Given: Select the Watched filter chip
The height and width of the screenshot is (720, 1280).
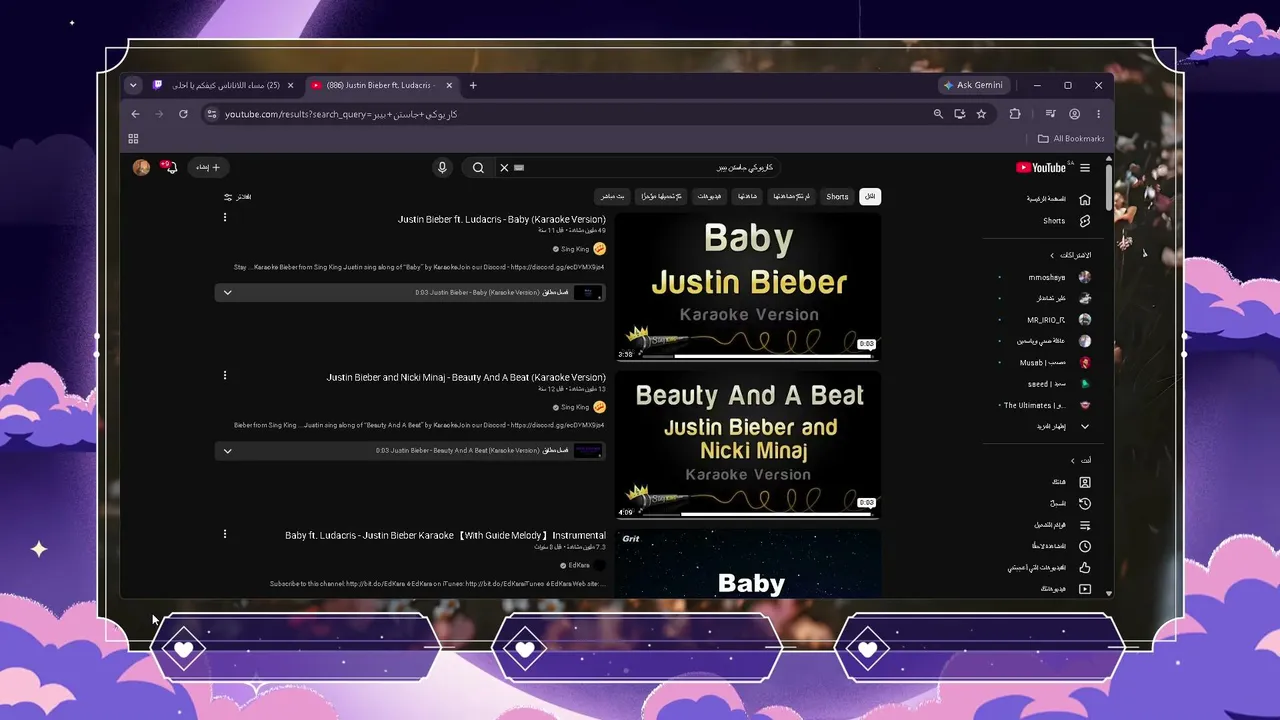Looking at the screenshot, I should [747, 196].
